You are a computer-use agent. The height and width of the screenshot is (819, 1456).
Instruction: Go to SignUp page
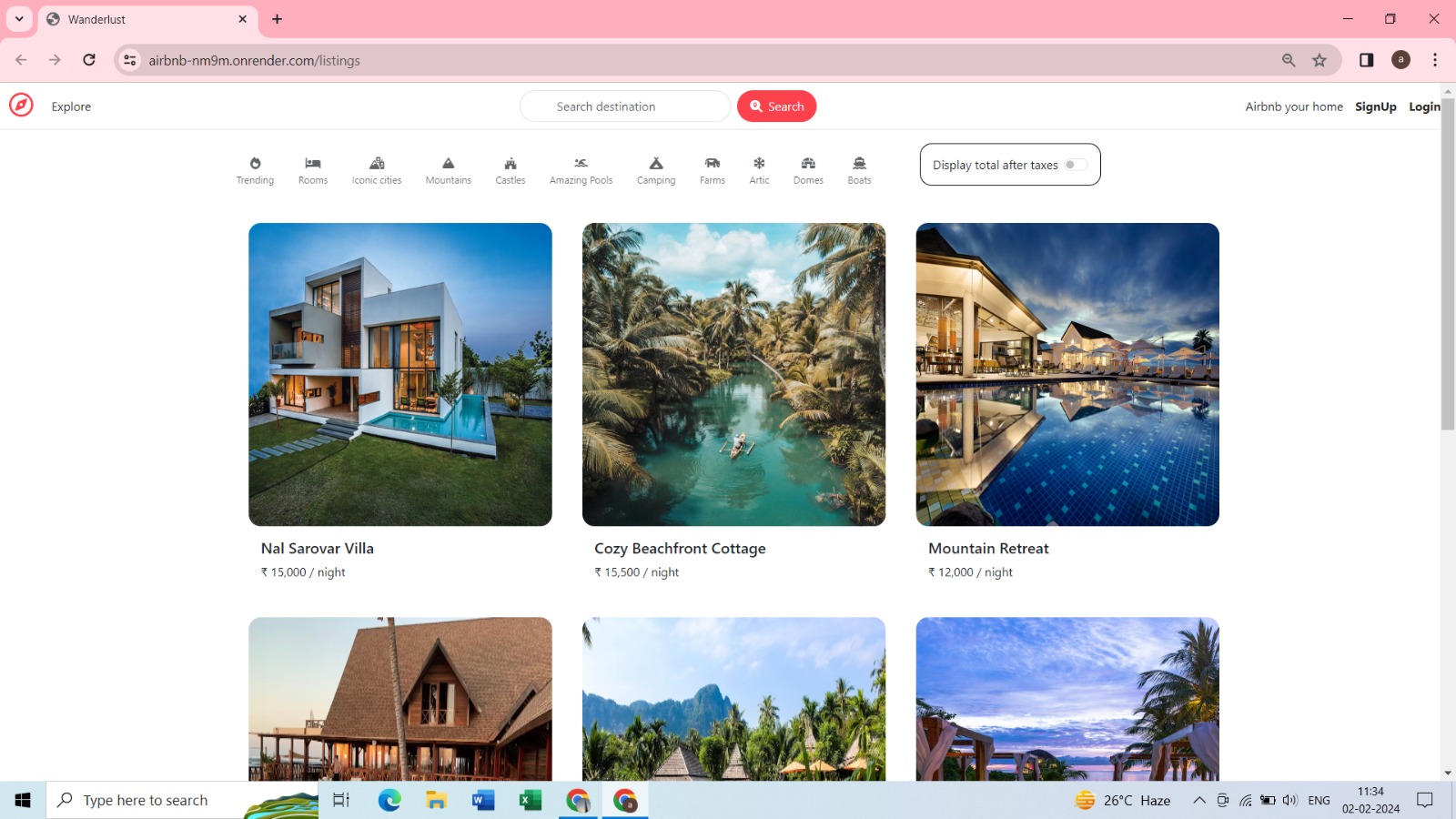click(x=1375, y=106)
